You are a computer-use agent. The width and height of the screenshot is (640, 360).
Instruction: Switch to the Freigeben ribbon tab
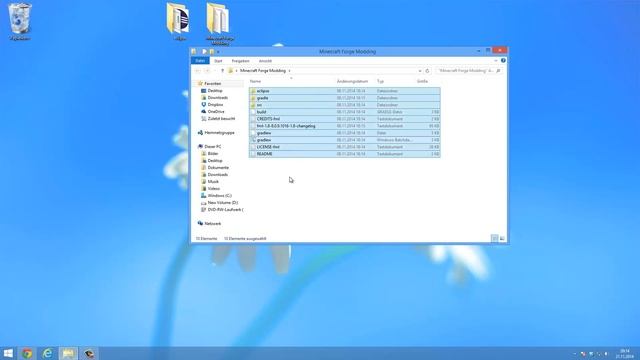240,61
